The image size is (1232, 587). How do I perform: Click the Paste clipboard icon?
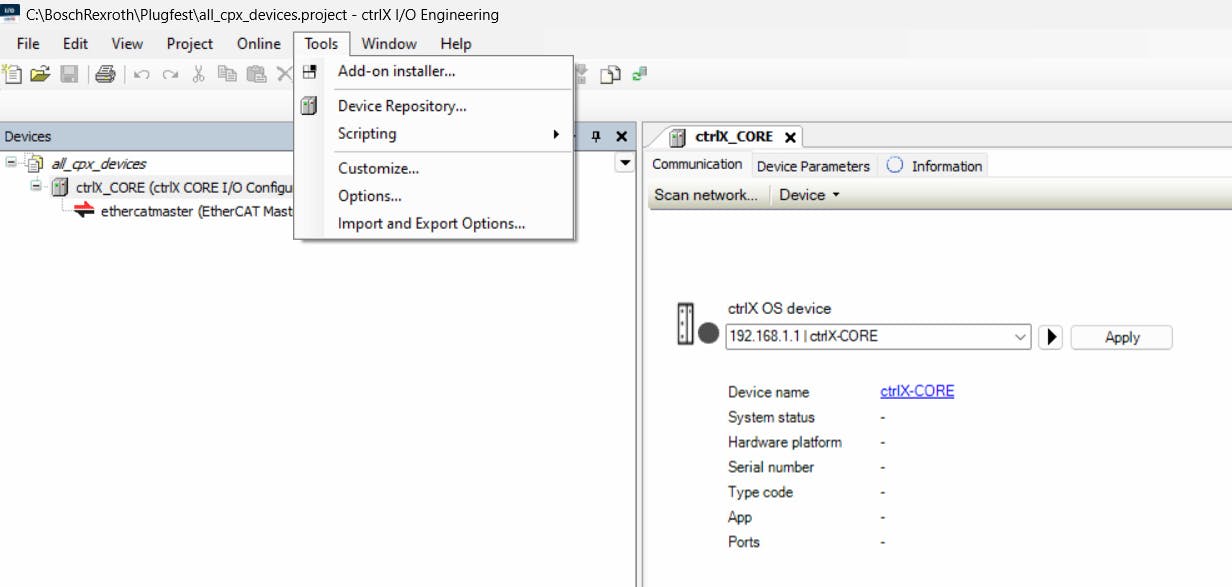pyautogui.click(x=257, y=73)
